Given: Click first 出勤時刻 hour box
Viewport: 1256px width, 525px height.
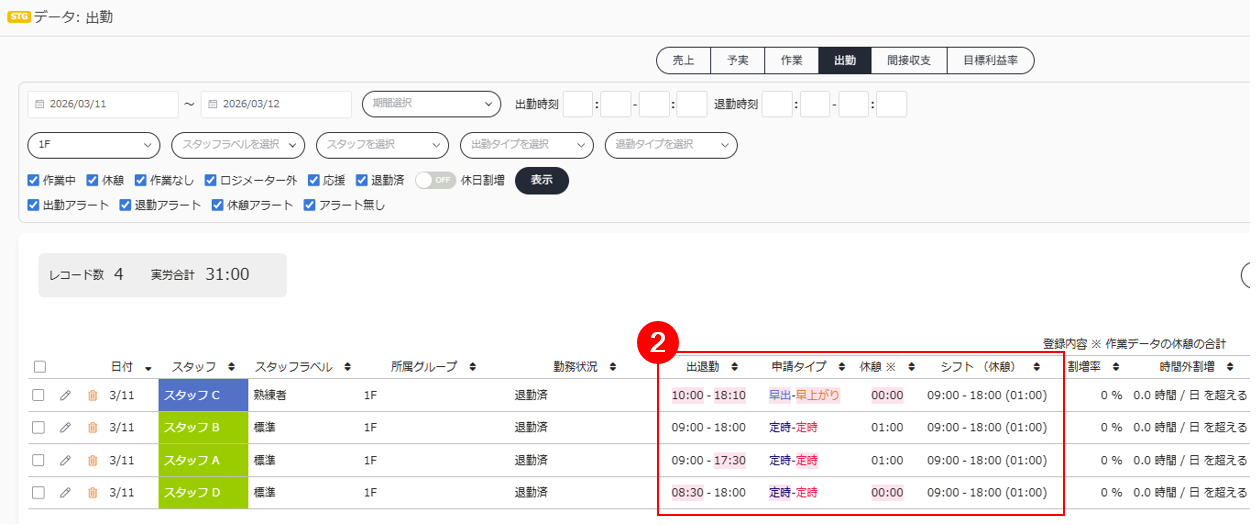Looking at the screenshot, I should [x=578, y=104].
